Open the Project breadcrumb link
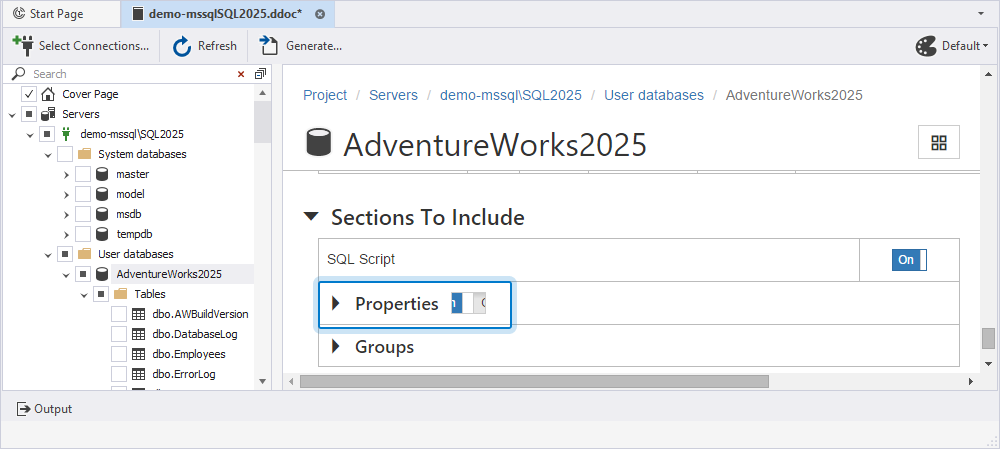The image size is (1000, 449). [325, 95]
